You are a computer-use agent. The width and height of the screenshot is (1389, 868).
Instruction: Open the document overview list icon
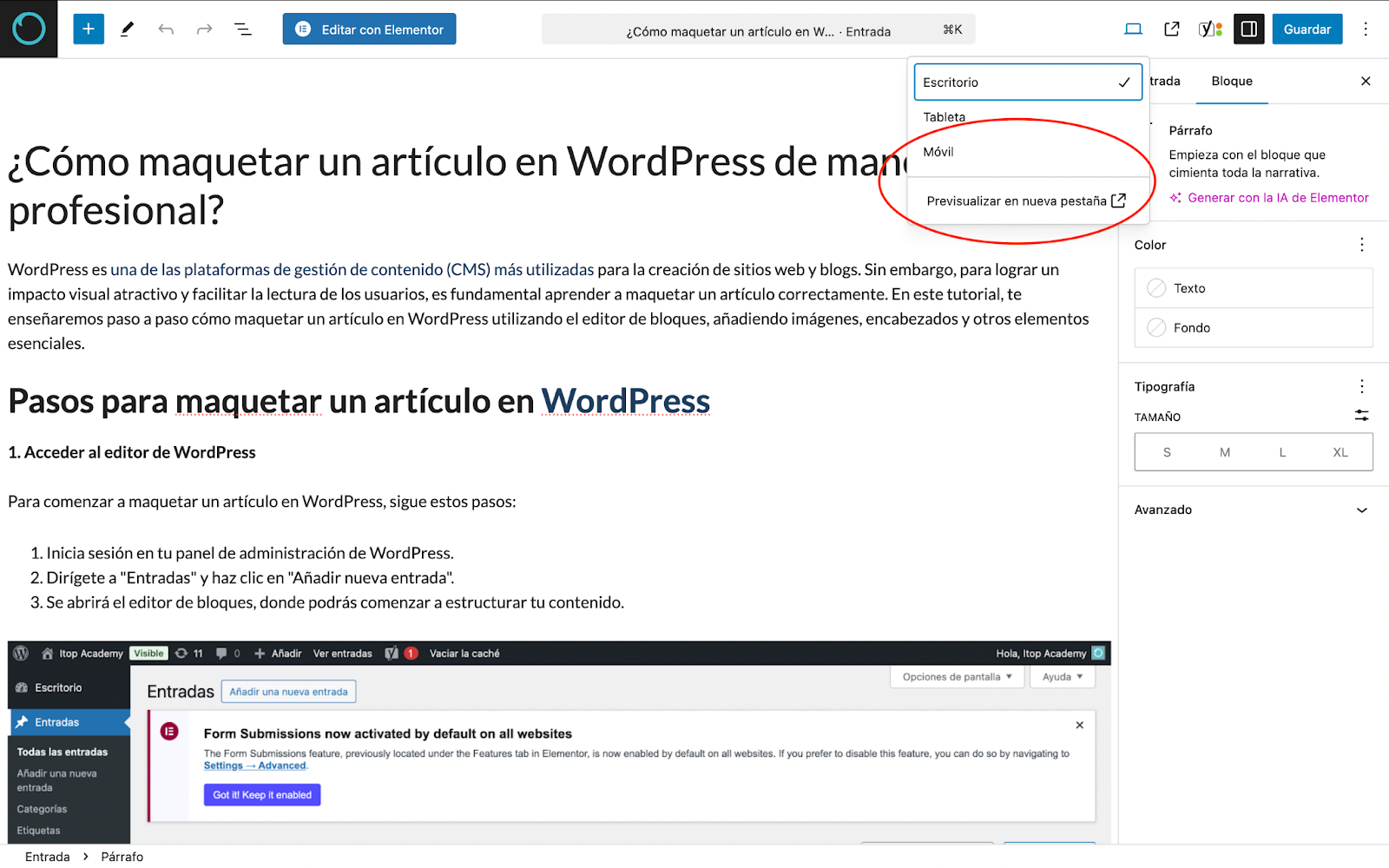(x=243, y=30)
